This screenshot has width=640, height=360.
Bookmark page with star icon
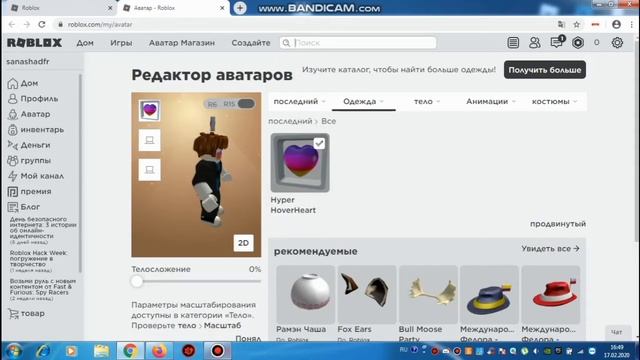576,24
